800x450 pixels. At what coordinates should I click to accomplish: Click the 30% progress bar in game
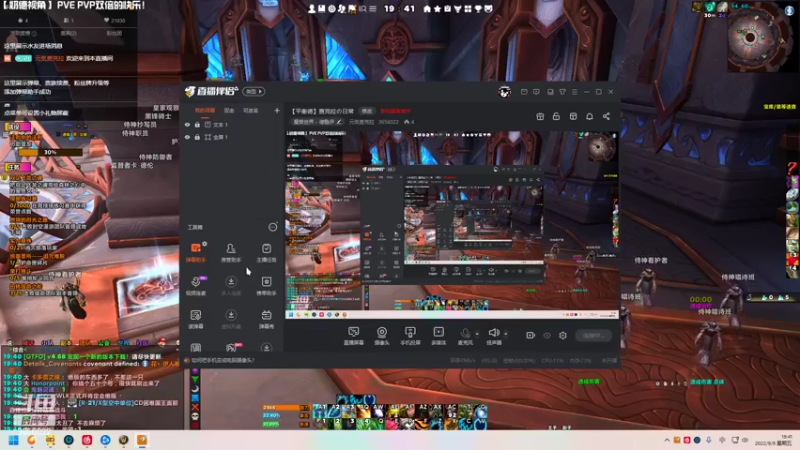coord(50,152)
